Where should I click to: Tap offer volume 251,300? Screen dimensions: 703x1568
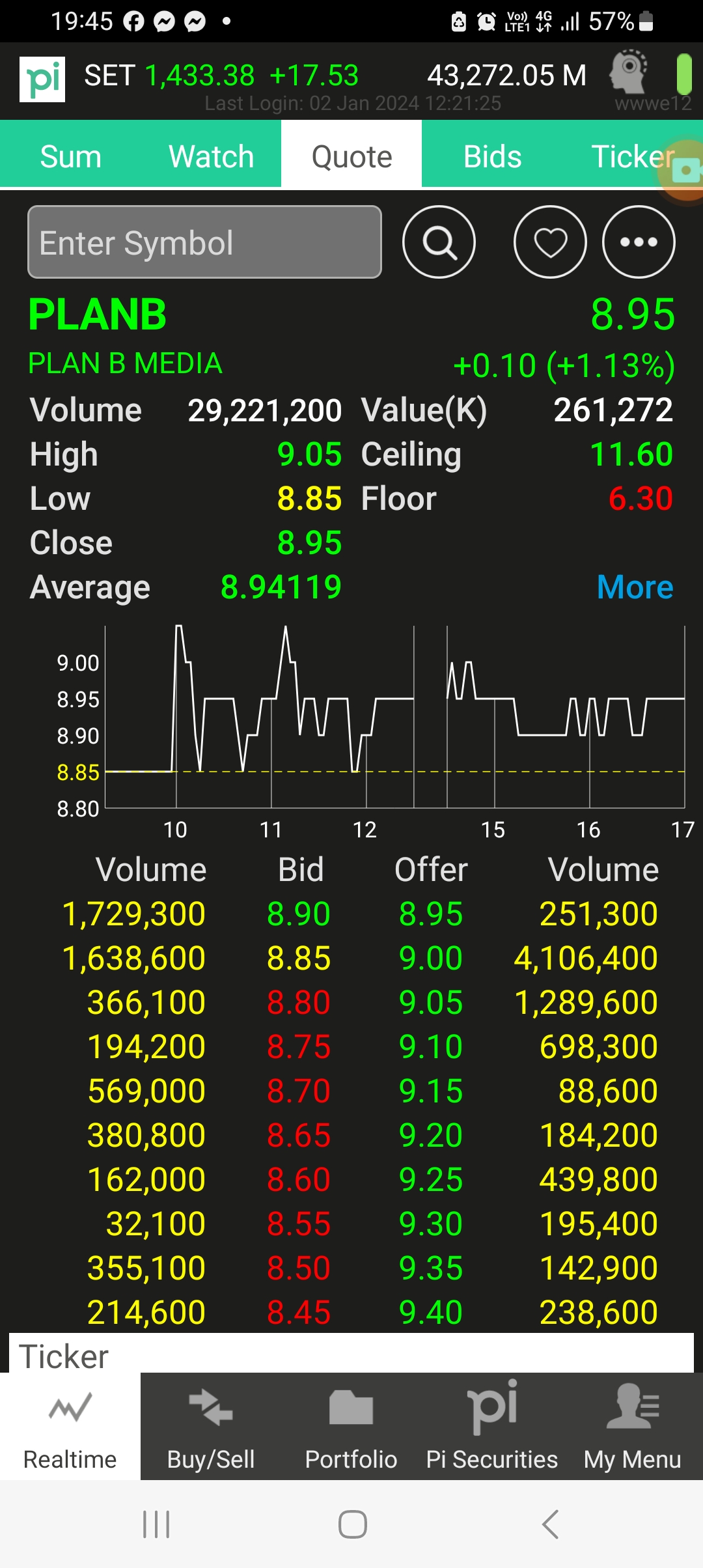point(599,914)
